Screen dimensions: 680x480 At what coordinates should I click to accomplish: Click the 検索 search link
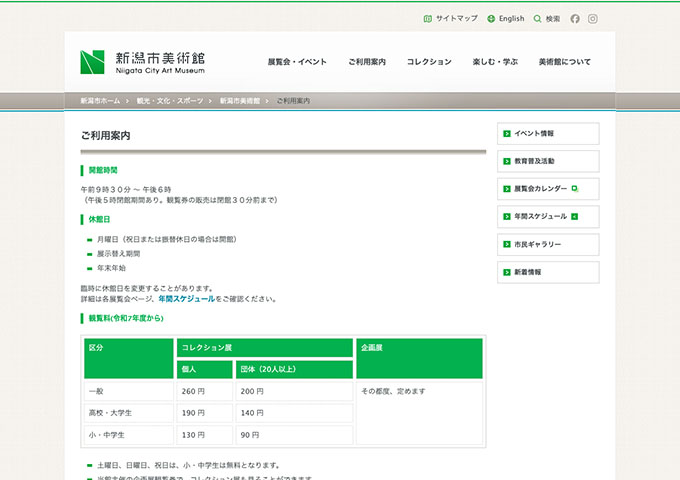(552, 19)
